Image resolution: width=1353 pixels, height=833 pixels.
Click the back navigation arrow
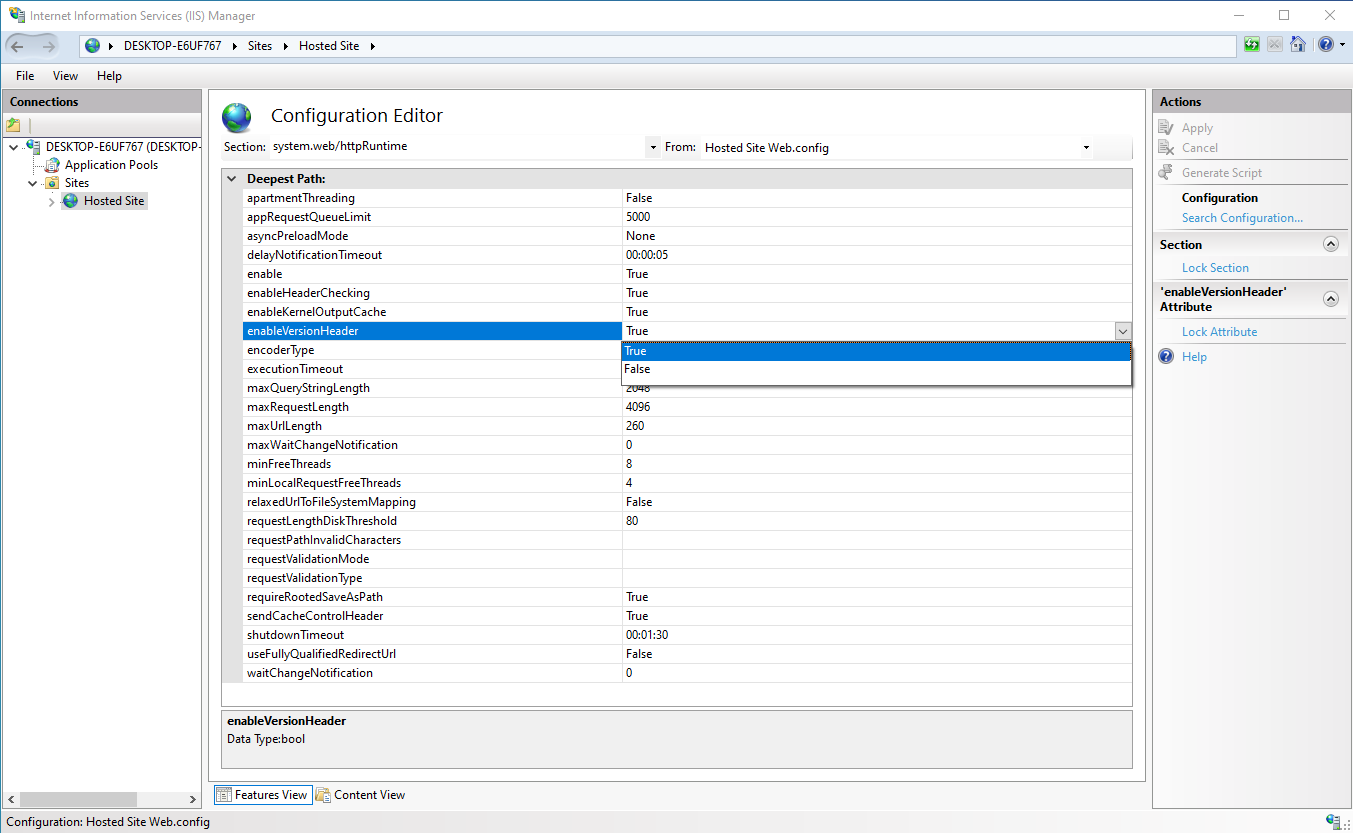click(18, 45)
